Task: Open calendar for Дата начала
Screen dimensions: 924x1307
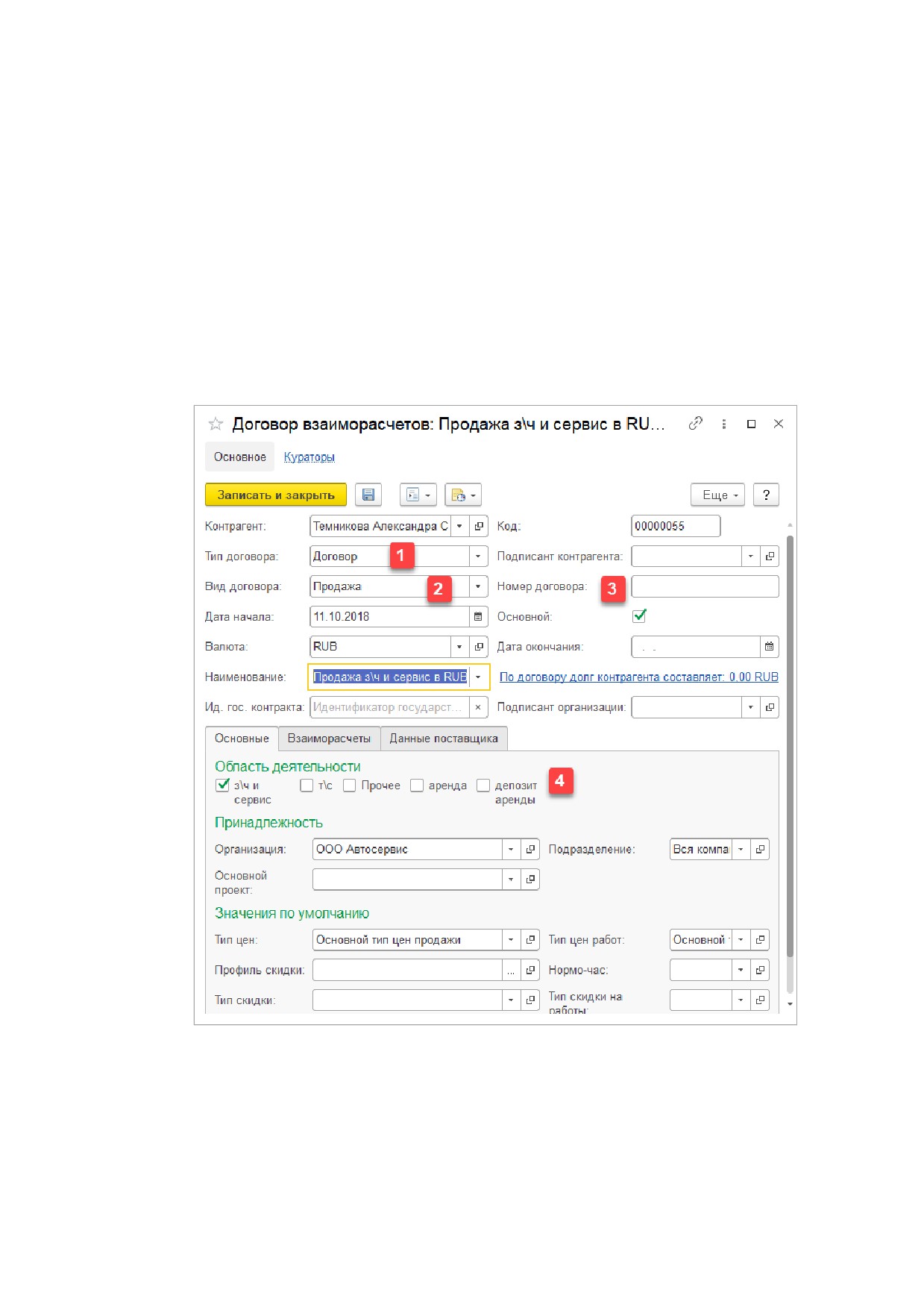Action: 478,617
